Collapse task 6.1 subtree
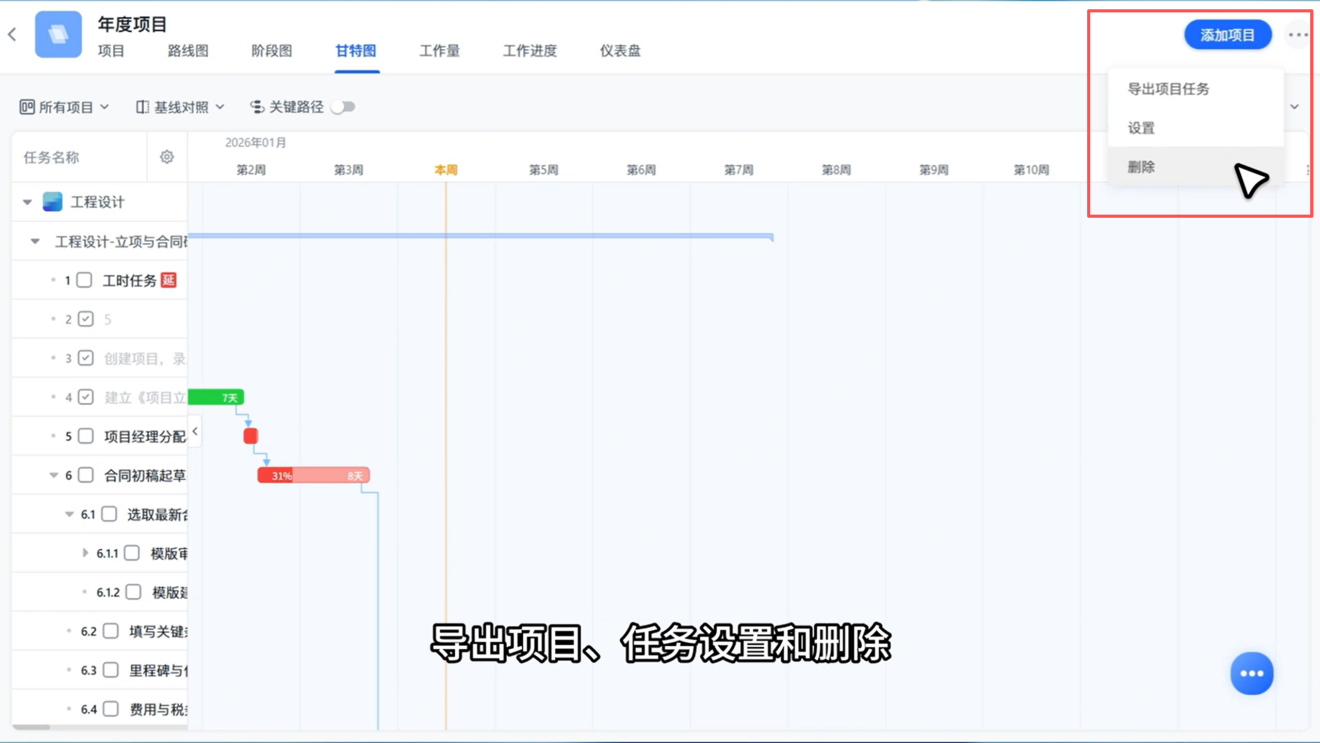The width and height of the screenshot is (1320, 743). pos(69,514)
